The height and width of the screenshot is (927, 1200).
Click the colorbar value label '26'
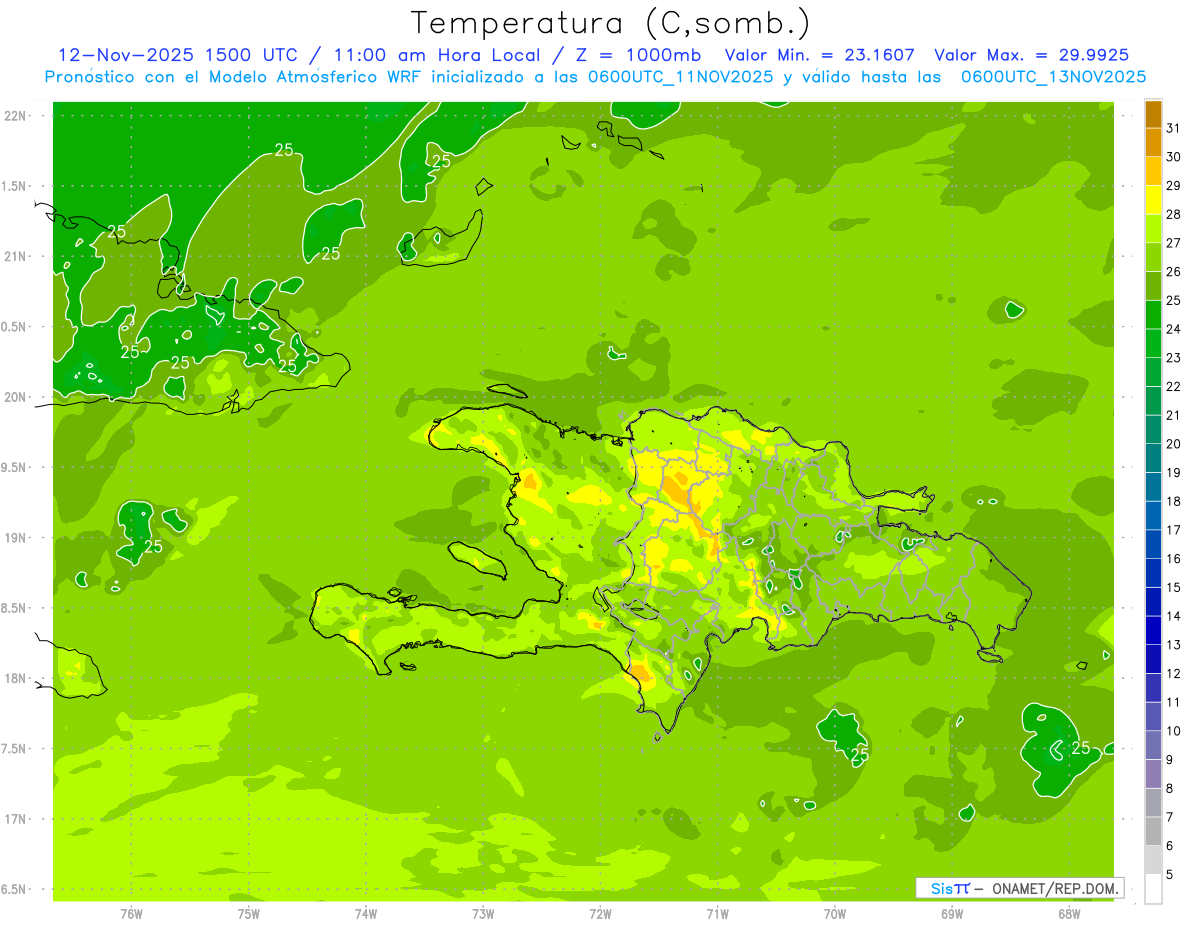[1173, 272]
